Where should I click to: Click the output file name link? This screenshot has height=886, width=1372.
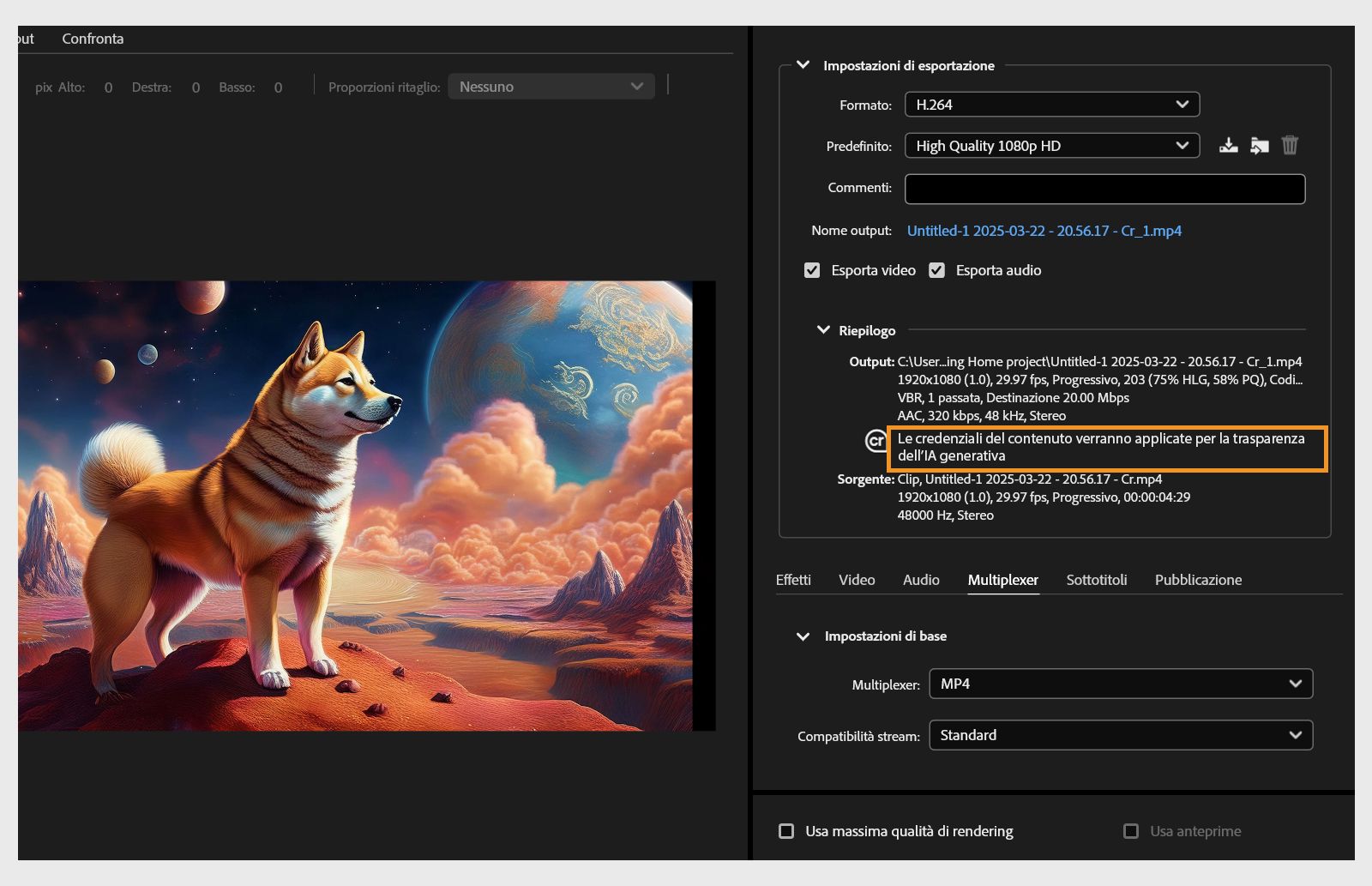[1044, 230]
